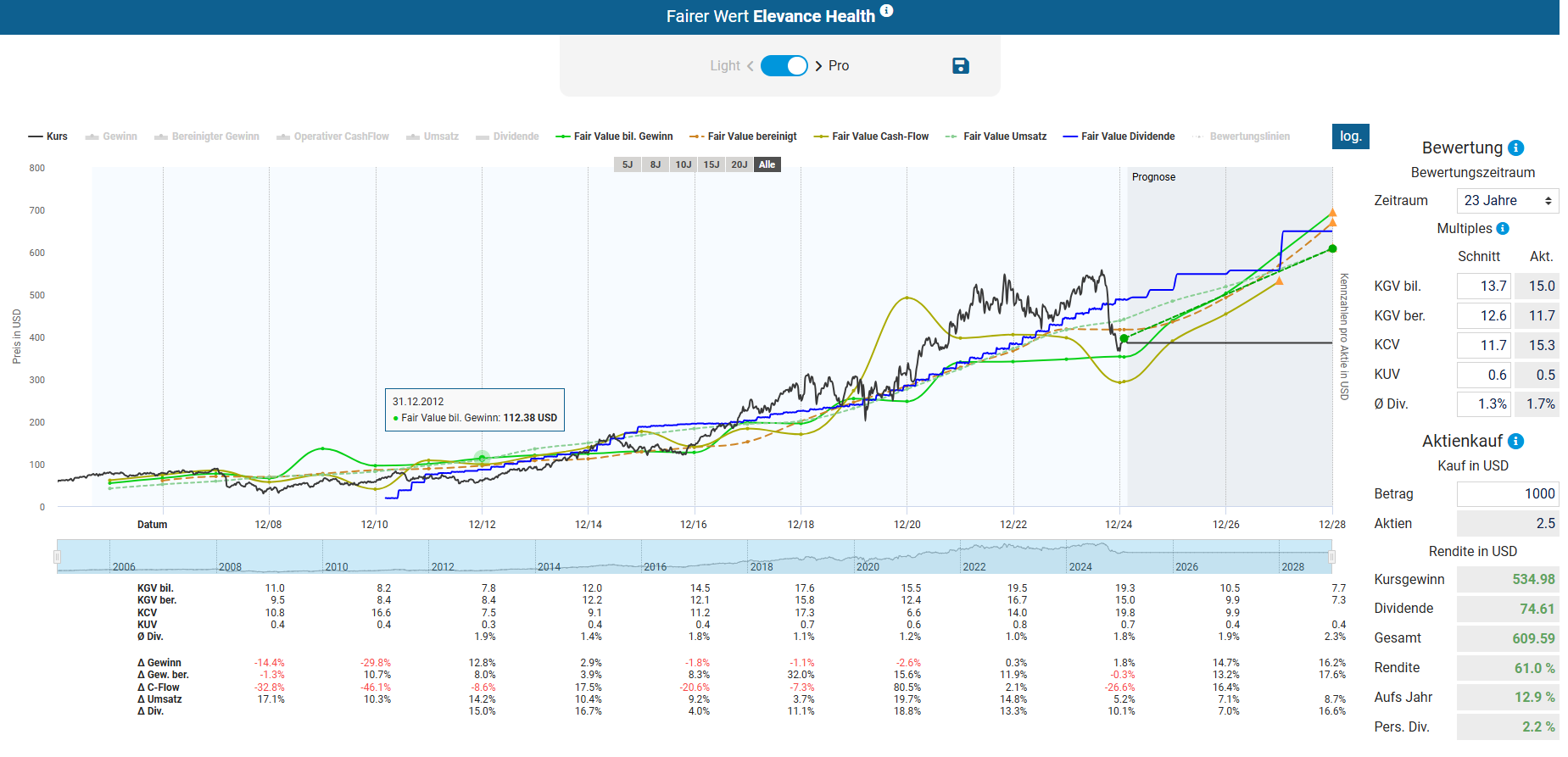Click the save disk icon
This screenshot has height=757, width=1568.
pyautogui.click(x=960, y=66)
